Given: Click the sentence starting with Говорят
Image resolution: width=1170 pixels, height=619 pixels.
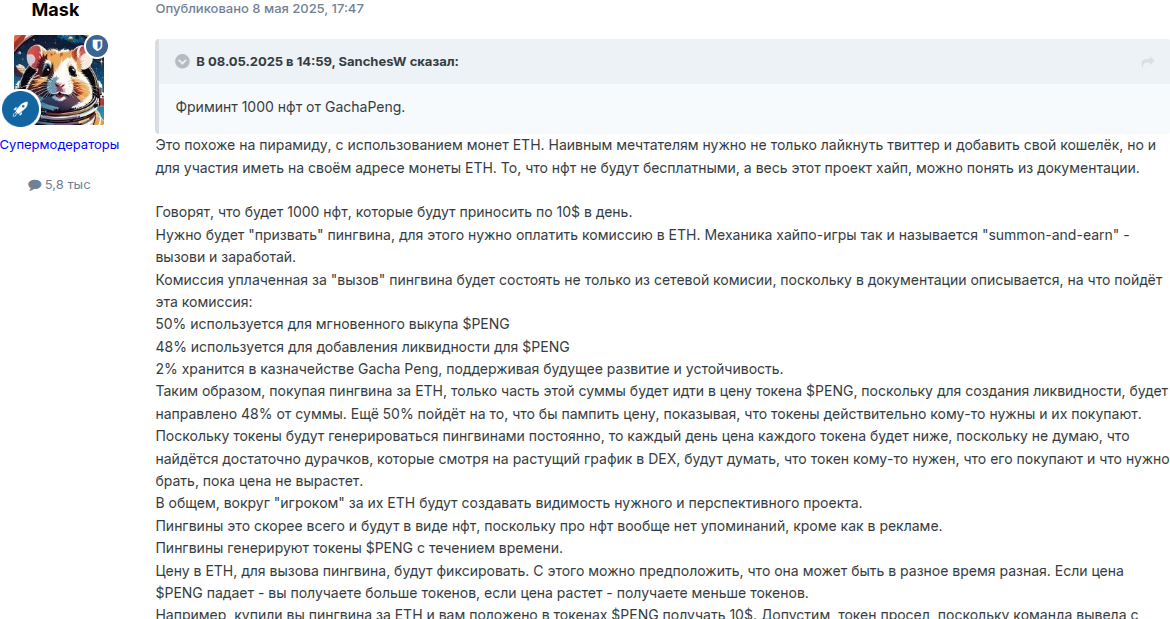Looking at the screenshot, I should pos(394,213).
